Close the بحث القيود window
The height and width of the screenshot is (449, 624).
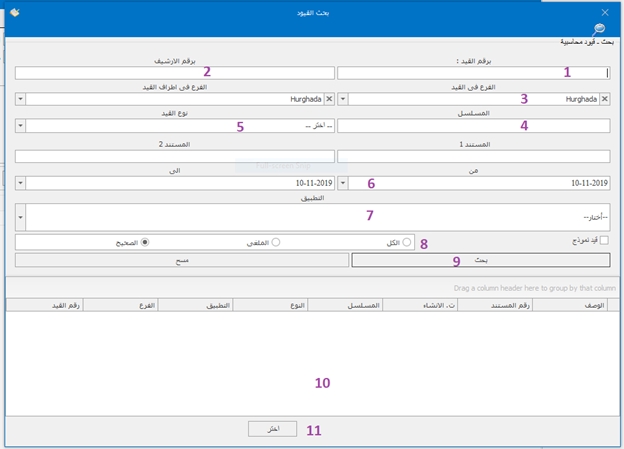point(604,12)
